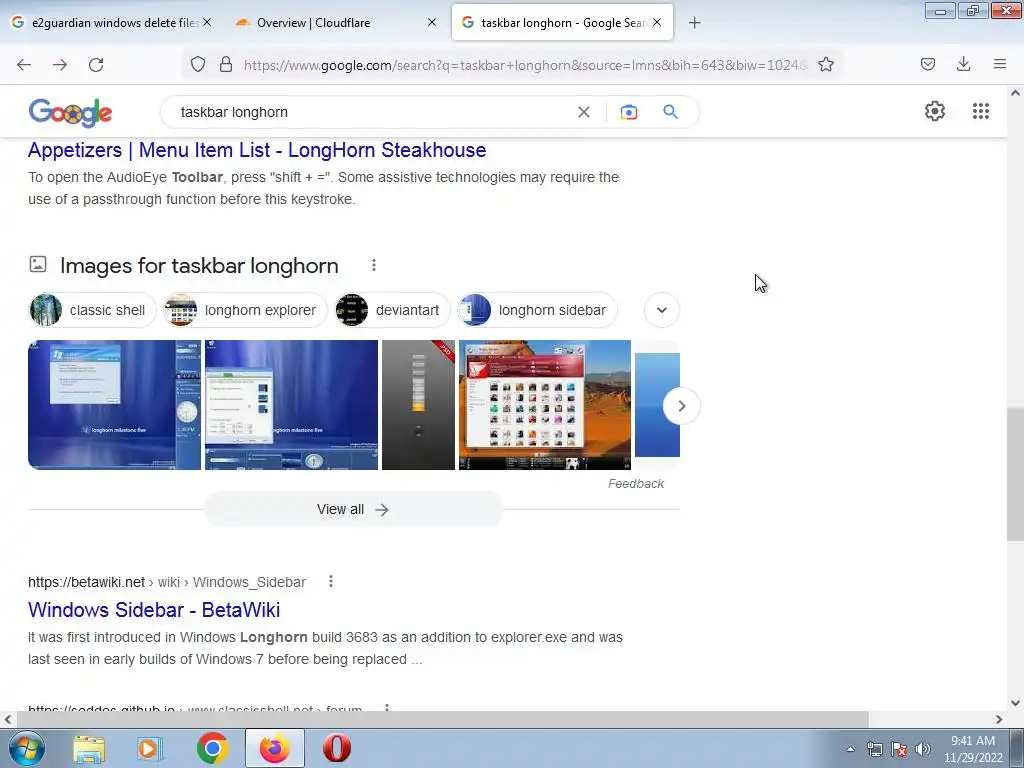Launch Windows Media Player from taskbar
Viewport: 1024px width, 768px height.
[x=149, y=748]
